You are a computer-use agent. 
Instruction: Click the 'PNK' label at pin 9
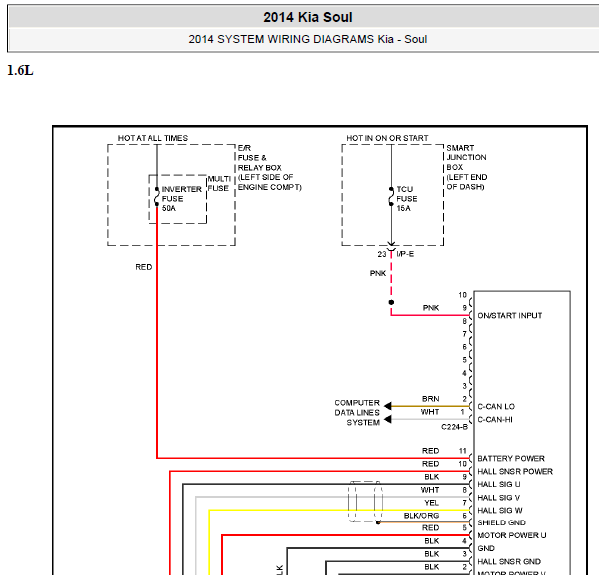coord(431,308)
